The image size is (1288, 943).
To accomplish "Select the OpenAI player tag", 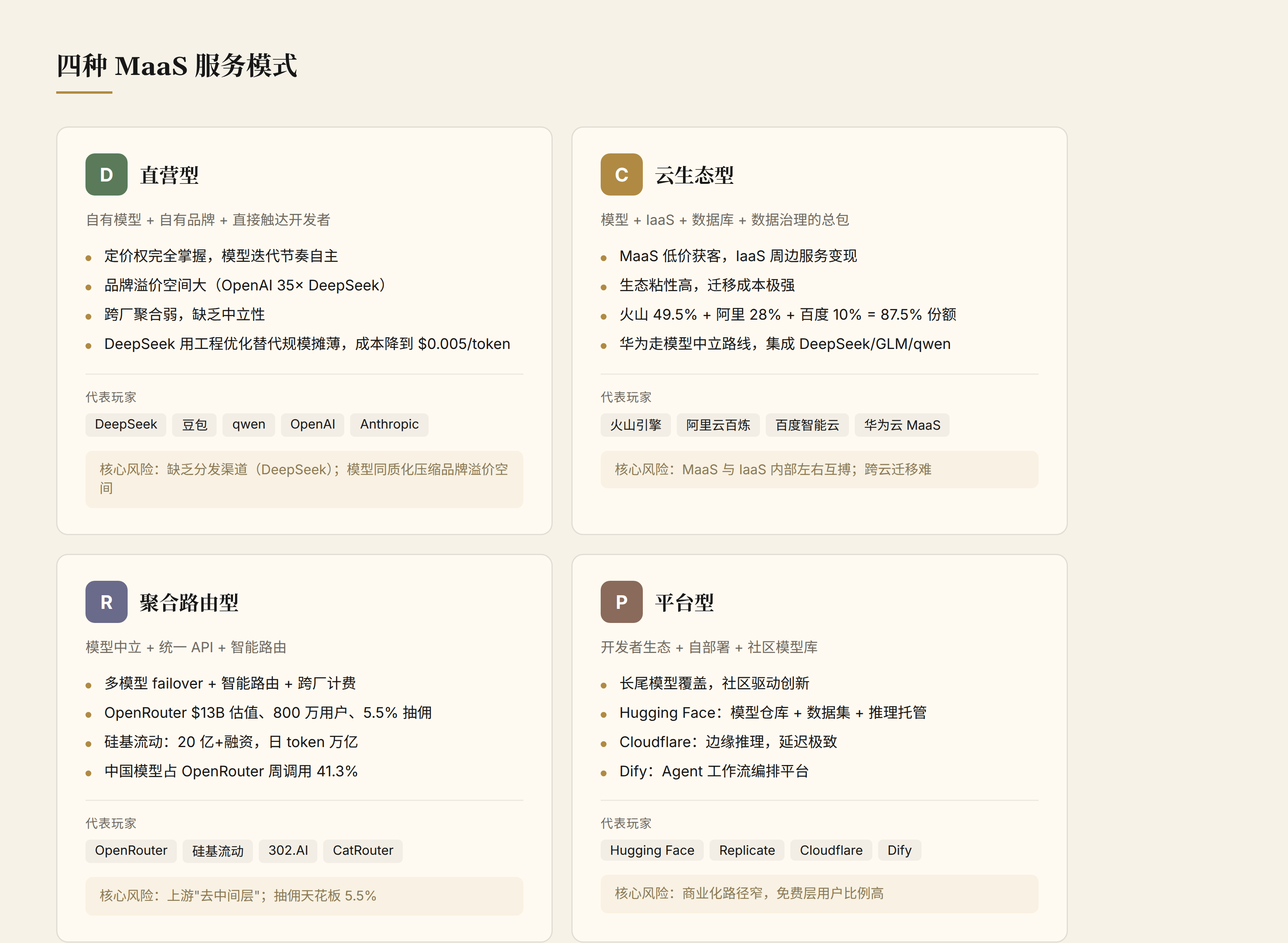I will coord(312,425).
